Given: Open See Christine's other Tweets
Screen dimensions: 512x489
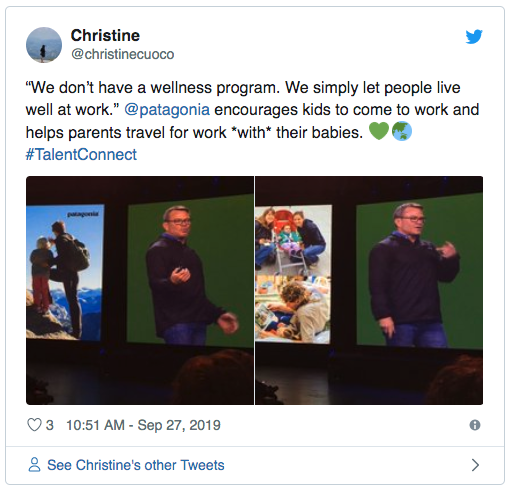Looking at the screenshot, I should pos(136,465).
